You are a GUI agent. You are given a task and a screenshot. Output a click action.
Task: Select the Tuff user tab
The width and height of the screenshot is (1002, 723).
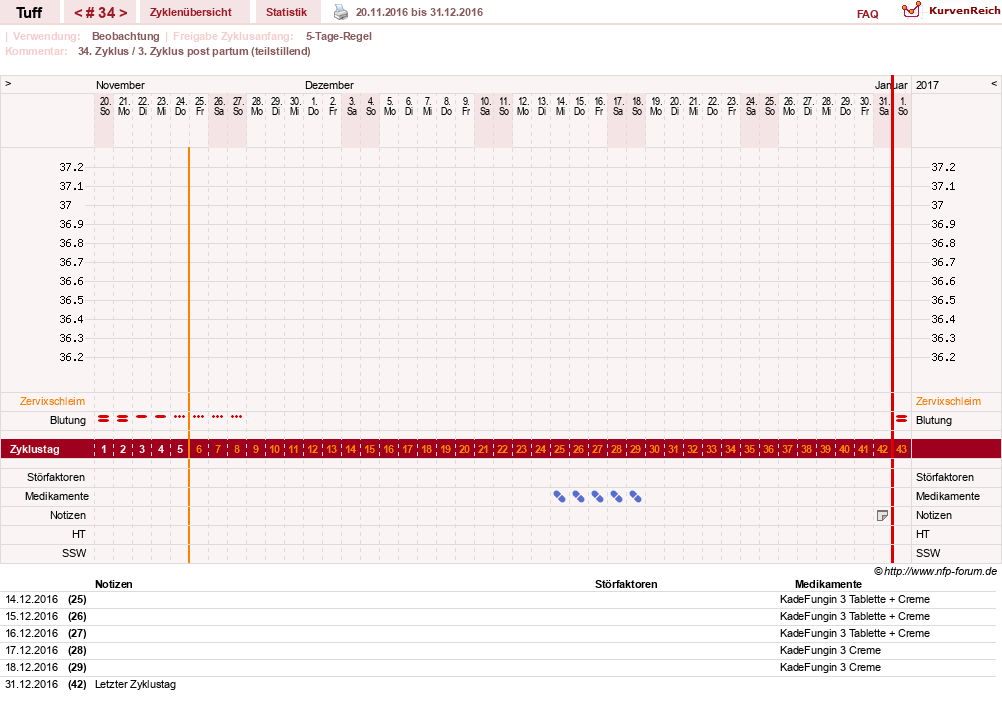point(29,12)
